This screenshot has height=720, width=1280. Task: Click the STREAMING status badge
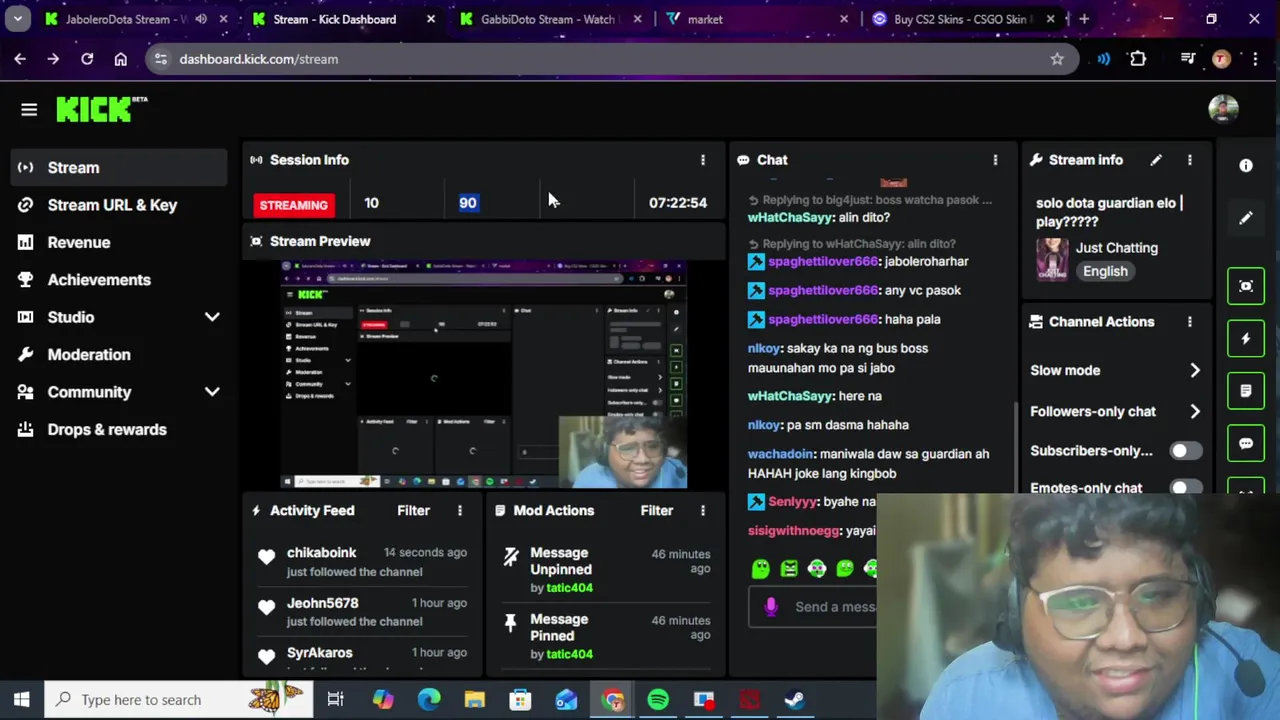click(293, 205)
